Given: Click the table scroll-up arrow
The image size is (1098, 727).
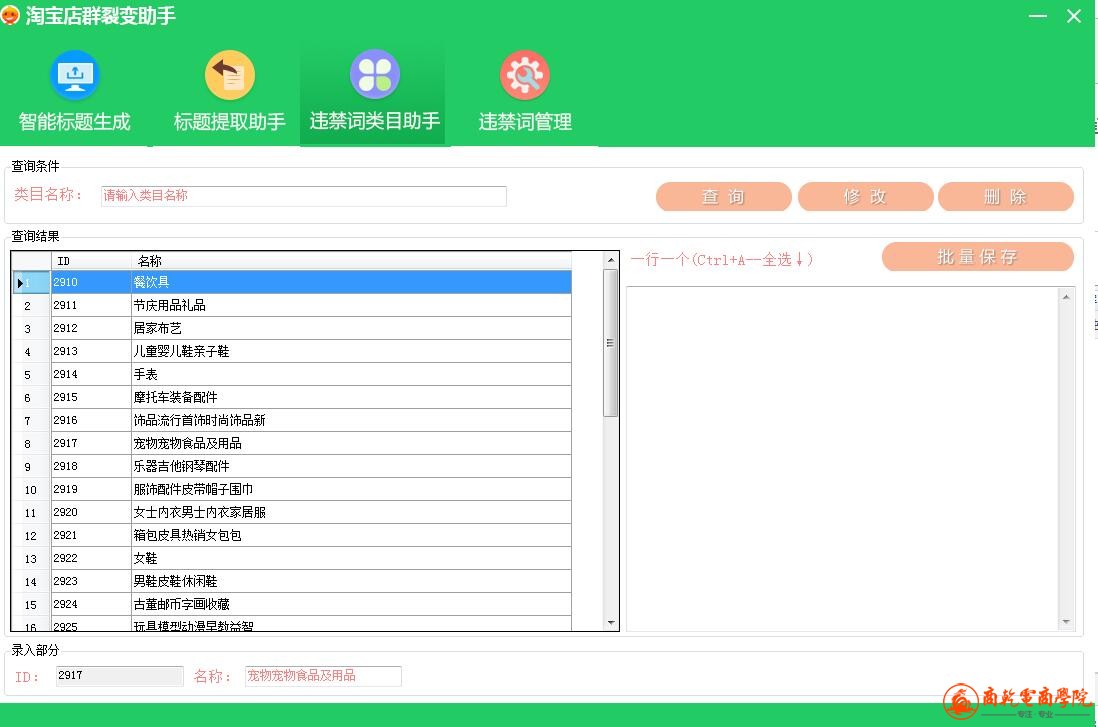Looking at the screenshot, I should [x=611, y=260].
